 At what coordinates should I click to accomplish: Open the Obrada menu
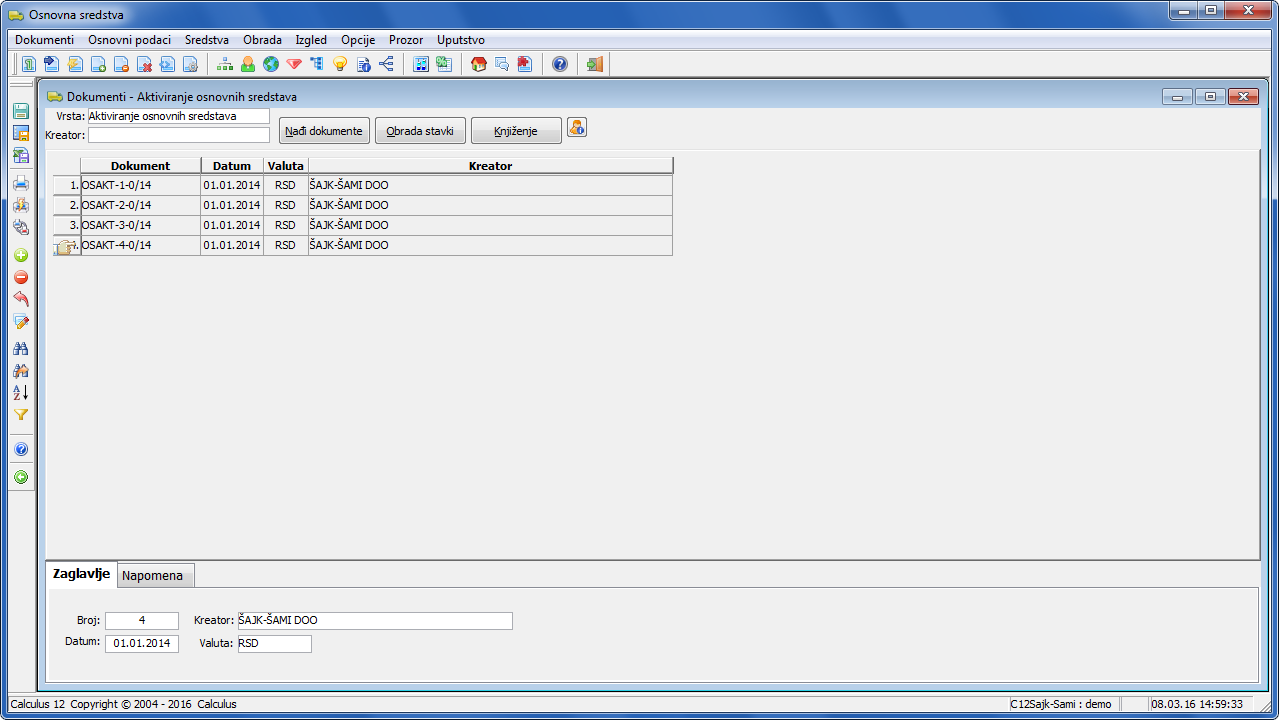262,40
